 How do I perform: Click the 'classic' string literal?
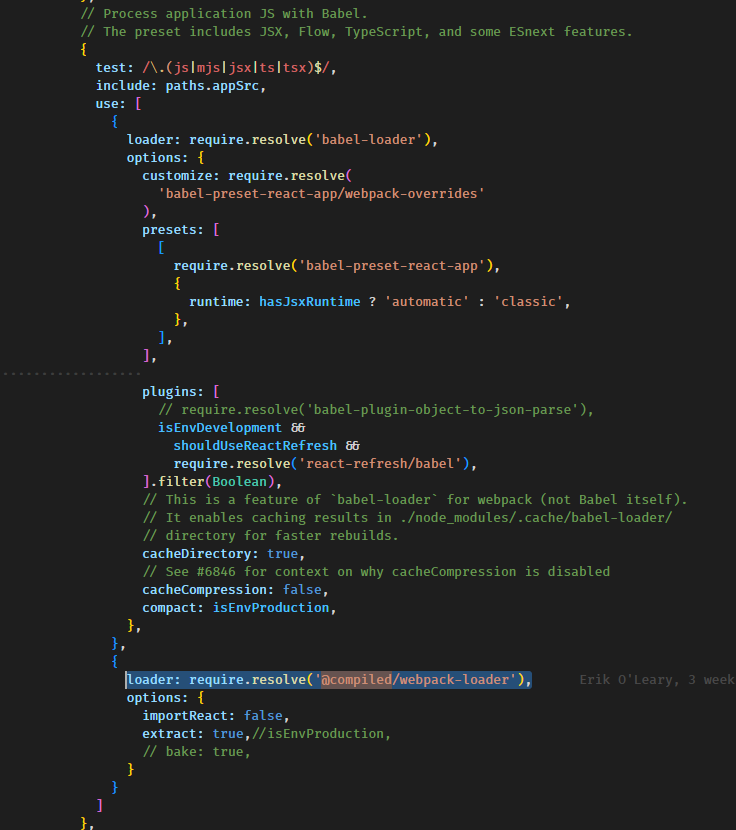point(528,302)
